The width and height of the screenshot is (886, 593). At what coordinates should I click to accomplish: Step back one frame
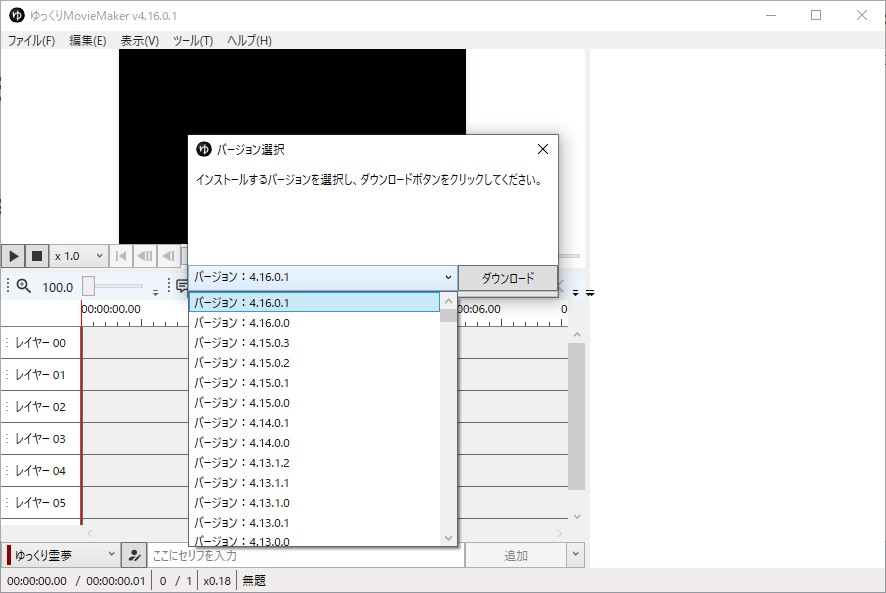(168, 256)
